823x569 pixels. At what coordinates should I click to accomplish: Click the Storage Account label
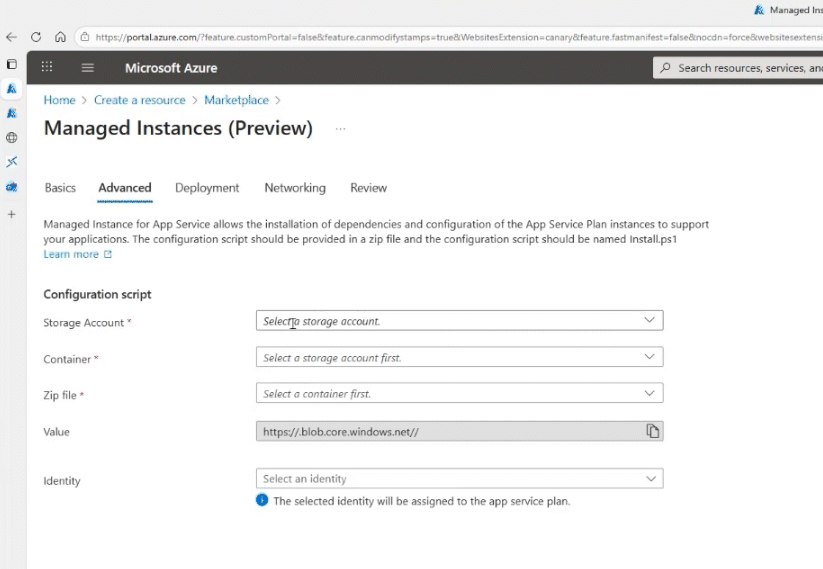tap(83, 323)
